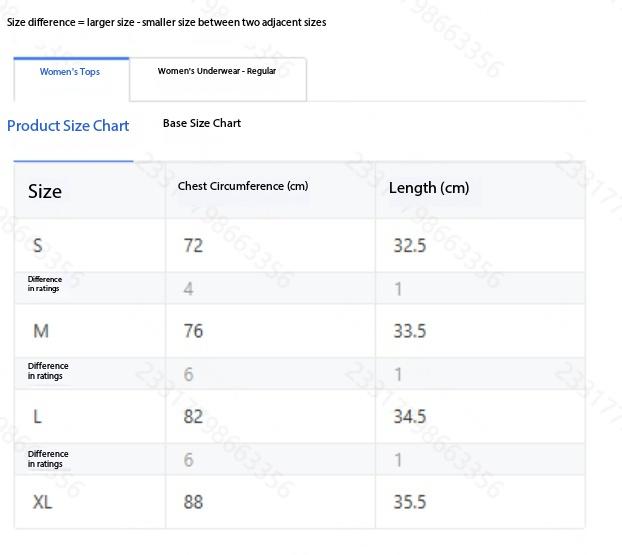Click length value 33.5 in M row
This screenshot has height=555, width=622.
pos(410,331)
